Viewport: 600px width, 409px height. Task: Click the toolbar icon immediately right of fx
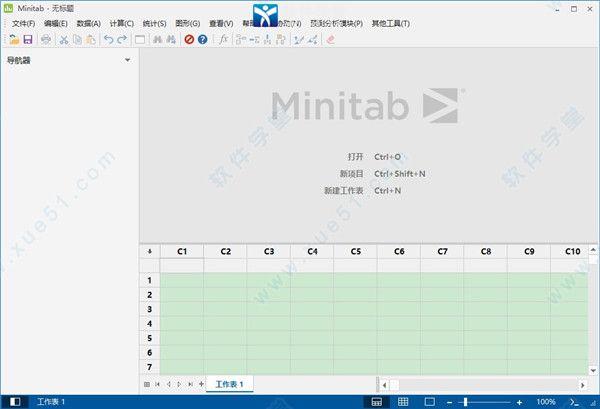[241, 39]
